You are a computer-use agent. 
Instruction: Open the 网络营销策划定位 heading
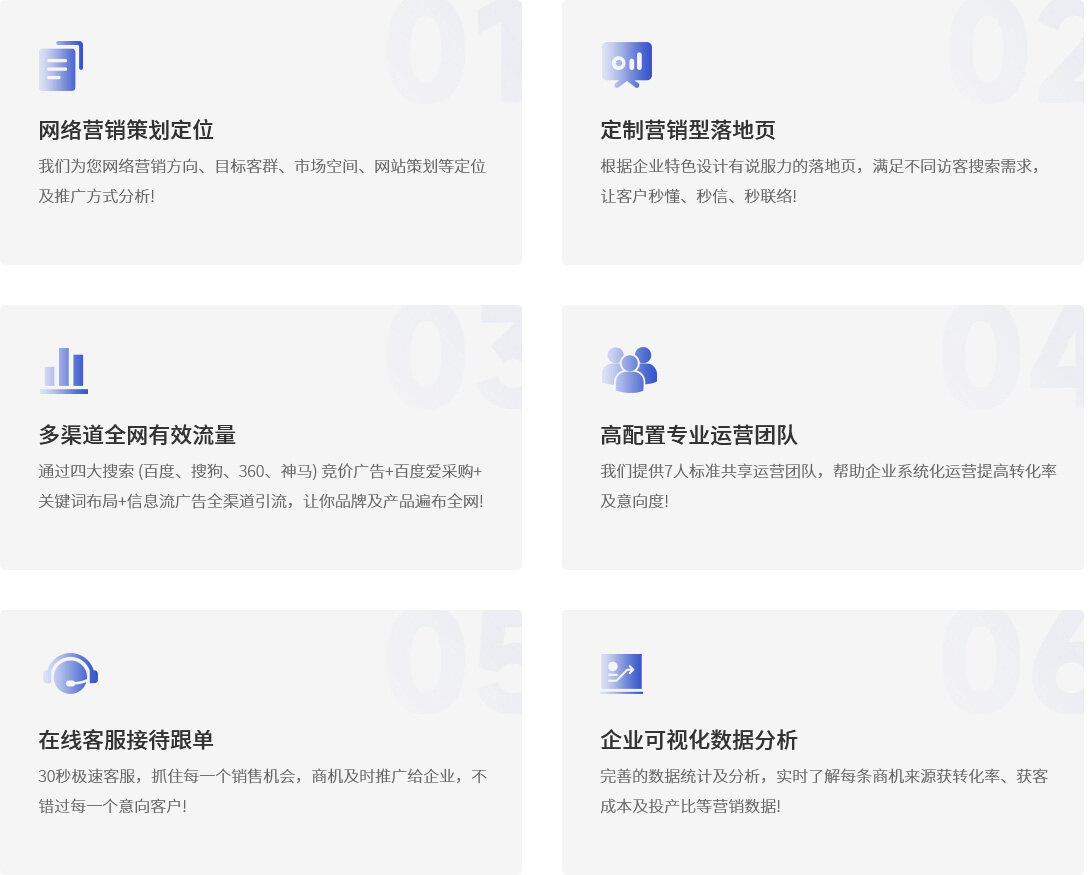126,130
